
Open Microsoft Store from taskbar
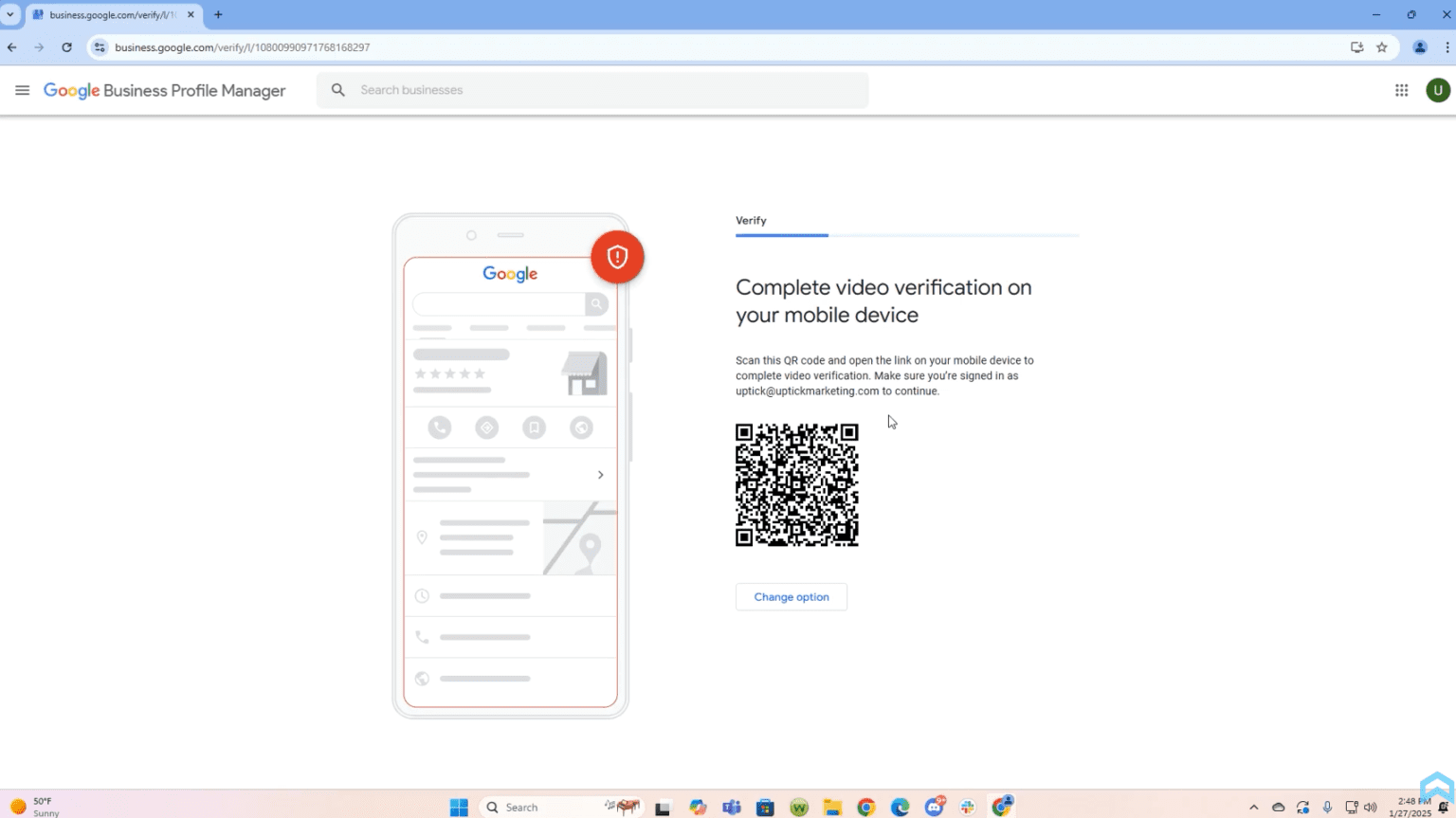[765, 808]
